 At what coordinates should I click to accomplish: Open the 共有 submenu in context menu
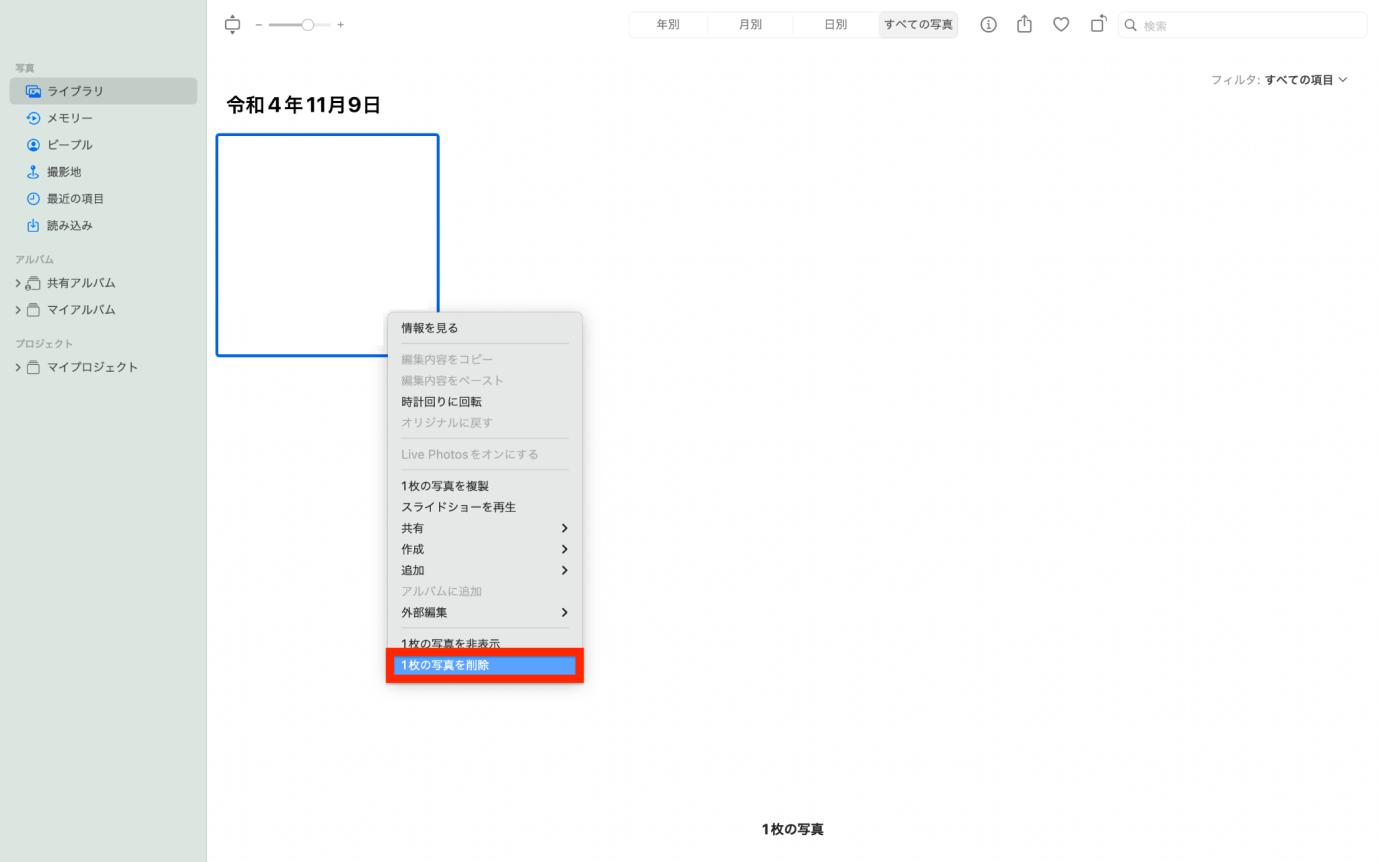(484, 528)
